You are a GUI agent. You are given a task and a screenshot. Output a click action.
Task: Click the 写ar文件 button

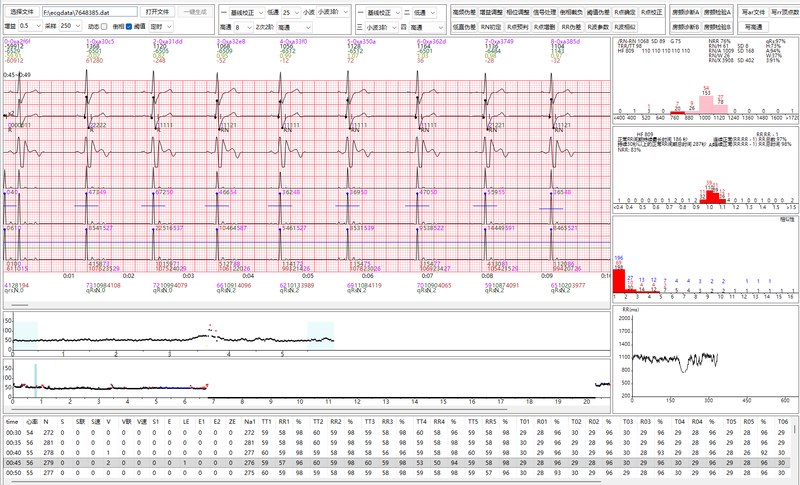coord(753,10)
